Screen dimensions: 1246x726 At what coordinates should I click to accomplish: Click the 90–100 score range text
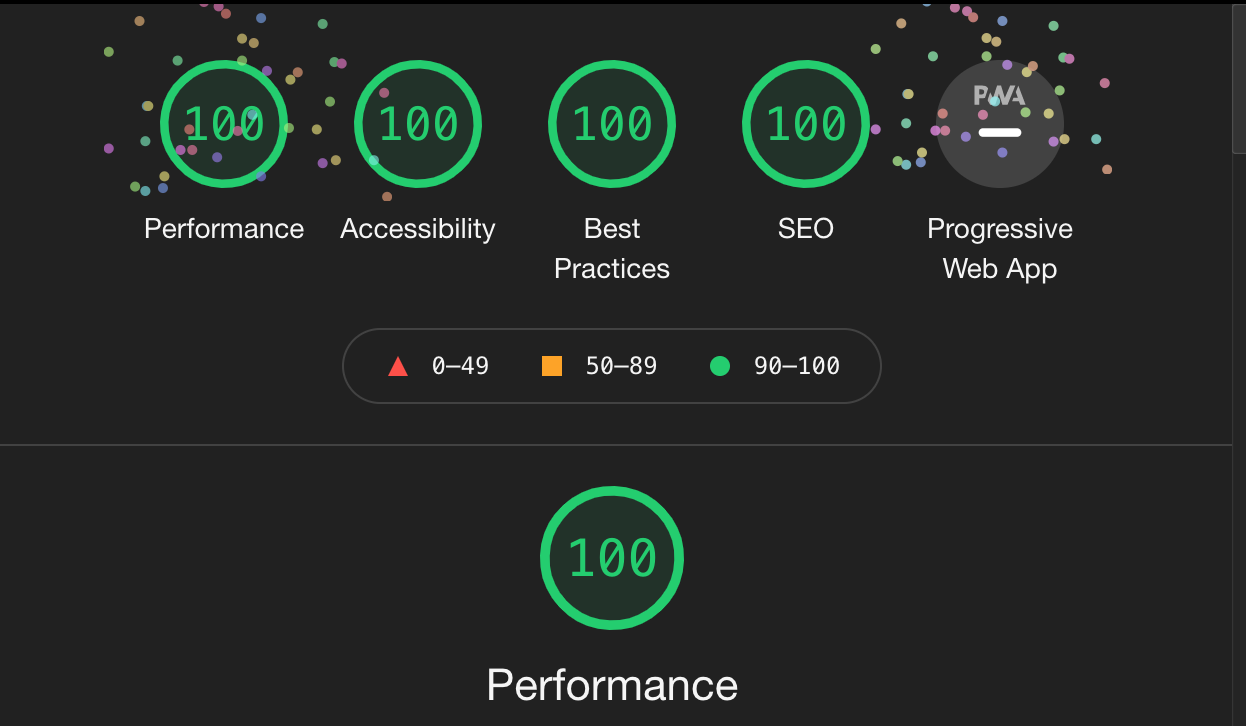pos(797,366)
